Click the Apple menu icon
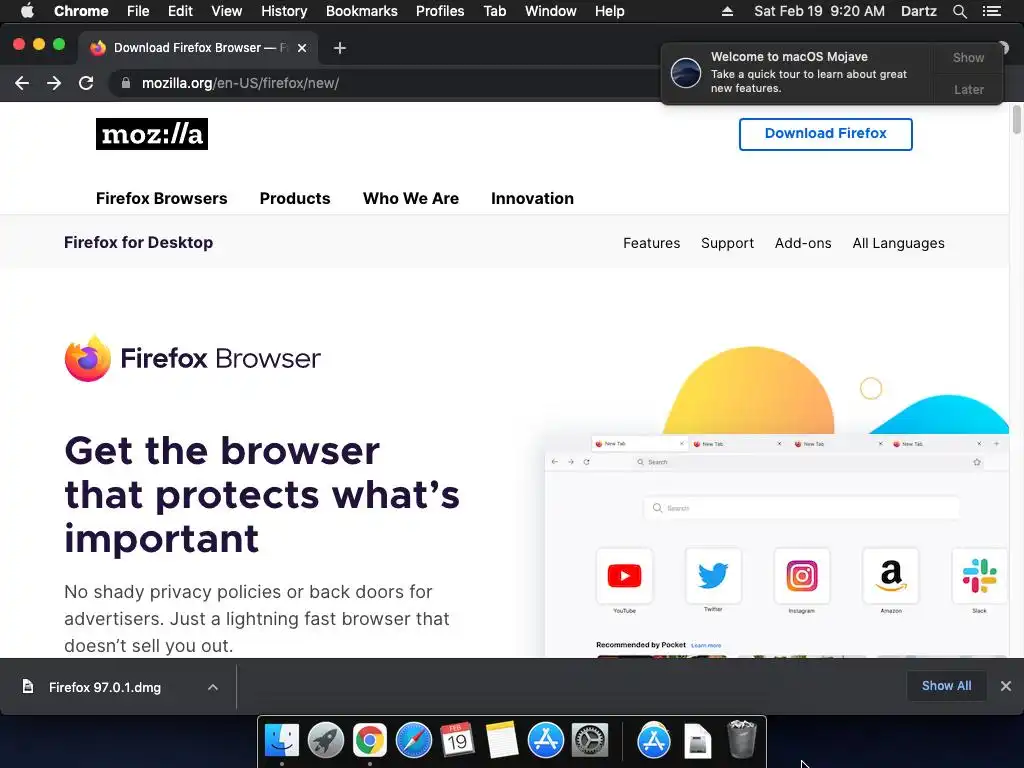This screenshot has width=1024, height=768. click(27, 11)
